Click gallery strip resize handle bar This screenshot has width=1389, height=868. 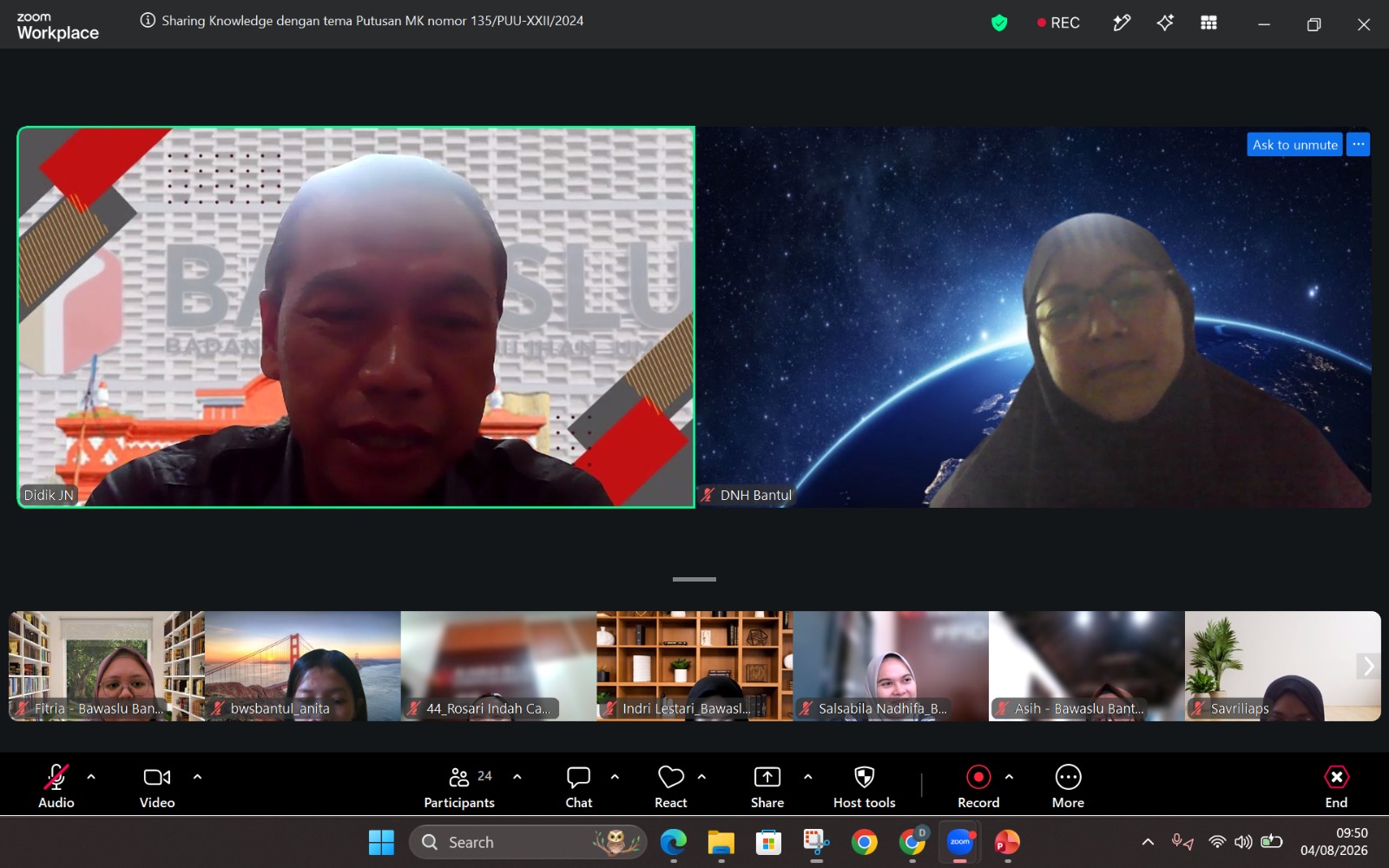[694, 579]
